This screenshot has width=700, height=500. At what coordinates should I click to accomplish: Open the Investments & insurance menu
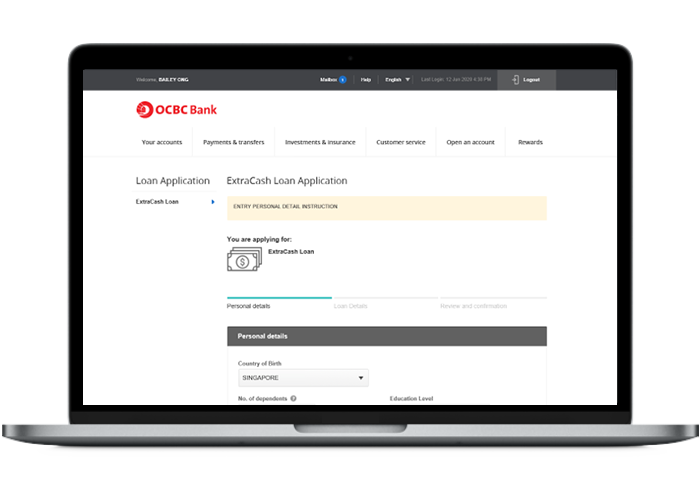point(320,142)
